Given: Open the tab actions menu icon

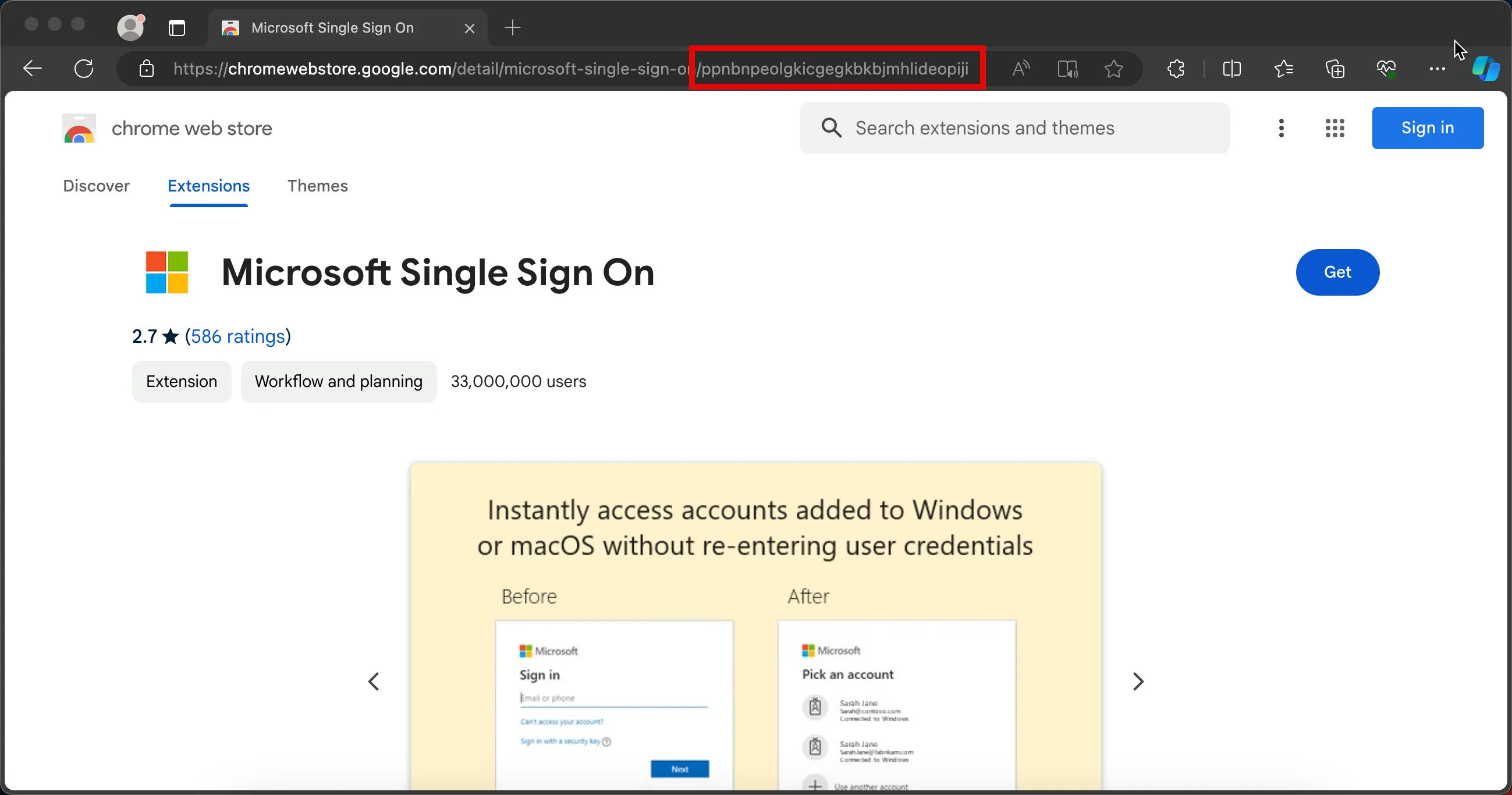Looking at the screenshot, I should coord(177,27).
